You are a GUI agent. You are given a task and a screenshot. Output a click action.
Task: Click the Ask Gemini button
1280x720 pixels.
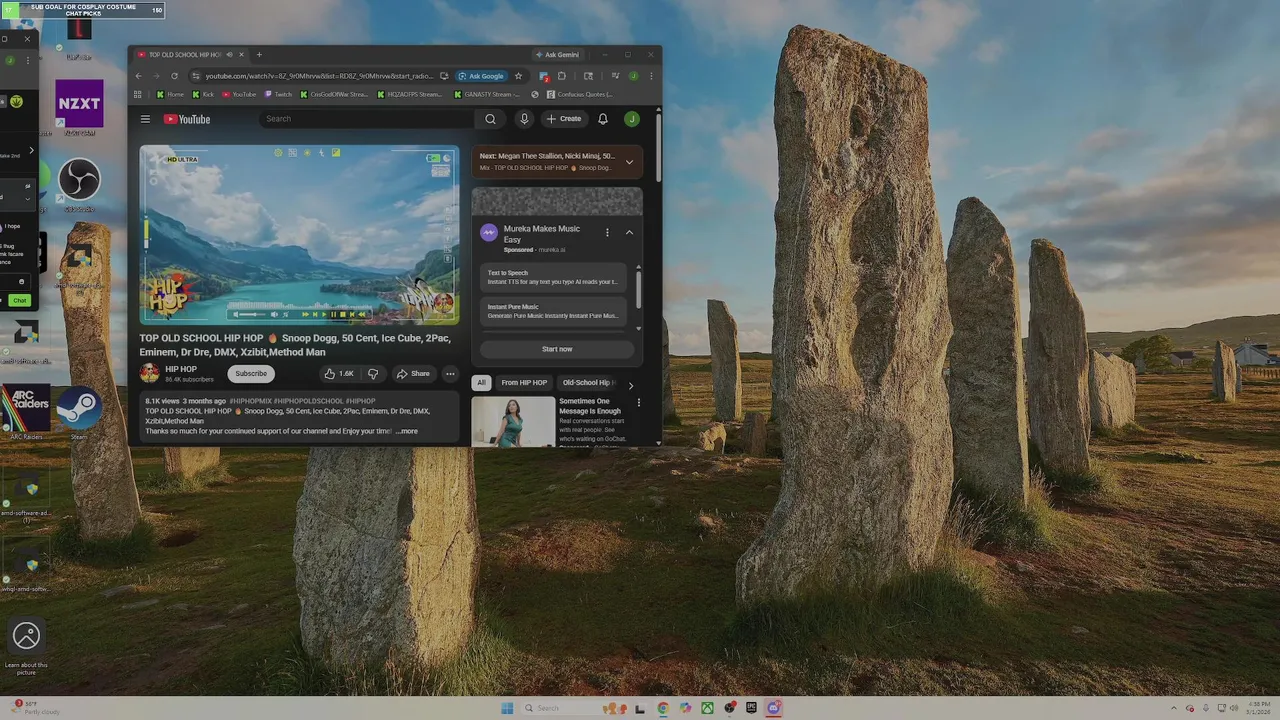pos(557,55)
